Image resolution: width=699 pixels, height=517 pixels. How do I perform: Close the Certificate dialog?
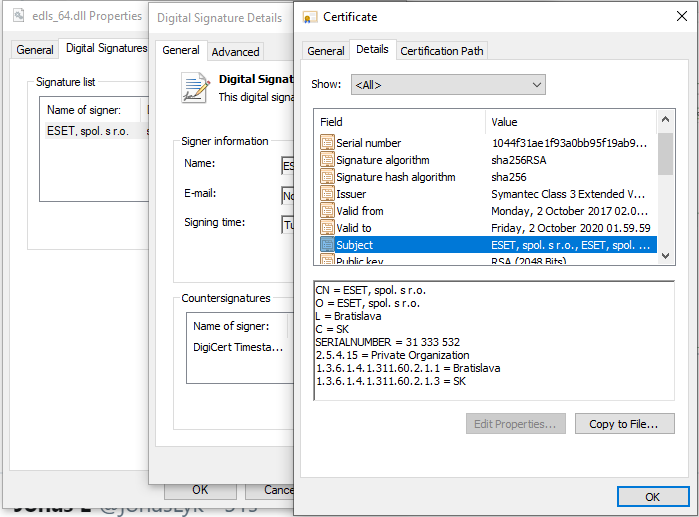coord(682,16)
